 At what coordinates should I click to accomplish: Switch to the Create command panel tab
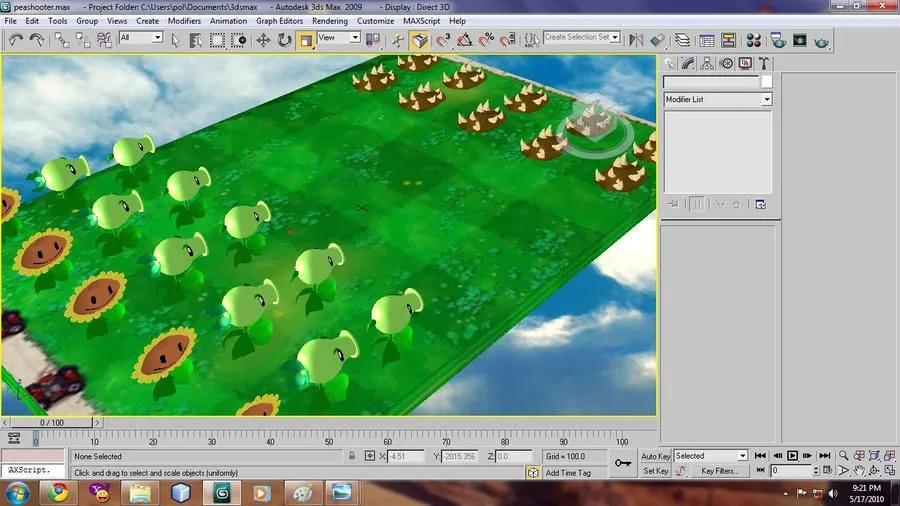(x=670, y=63)
